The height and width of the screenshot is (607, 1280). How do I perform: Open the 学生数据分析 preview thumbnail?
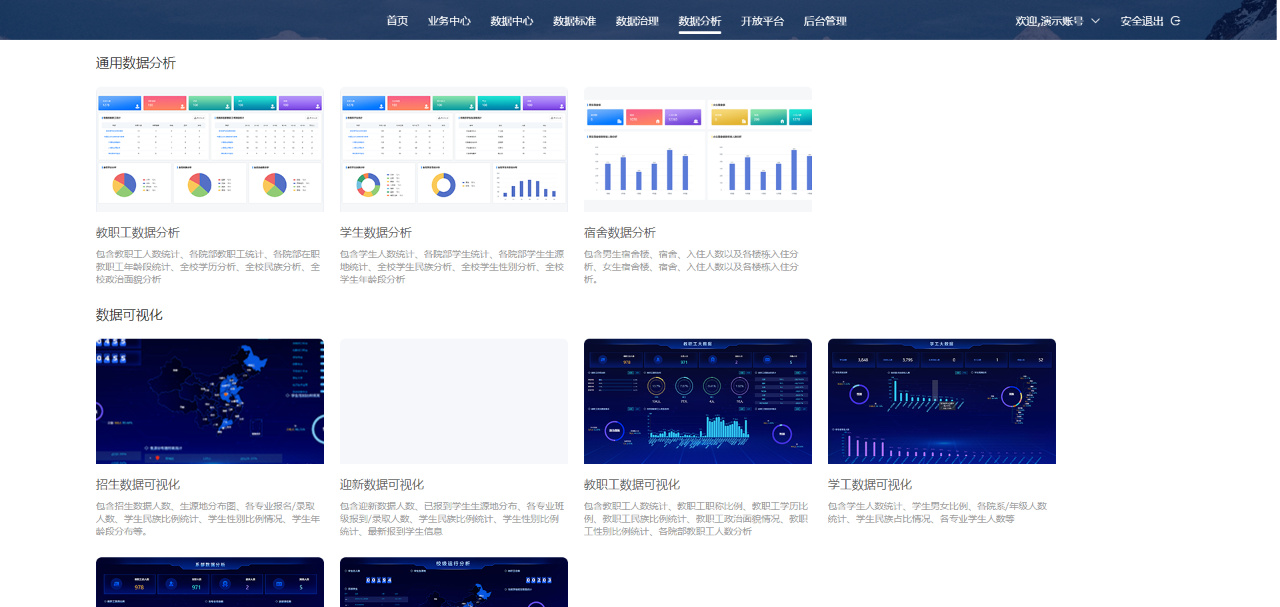point(454,149)
